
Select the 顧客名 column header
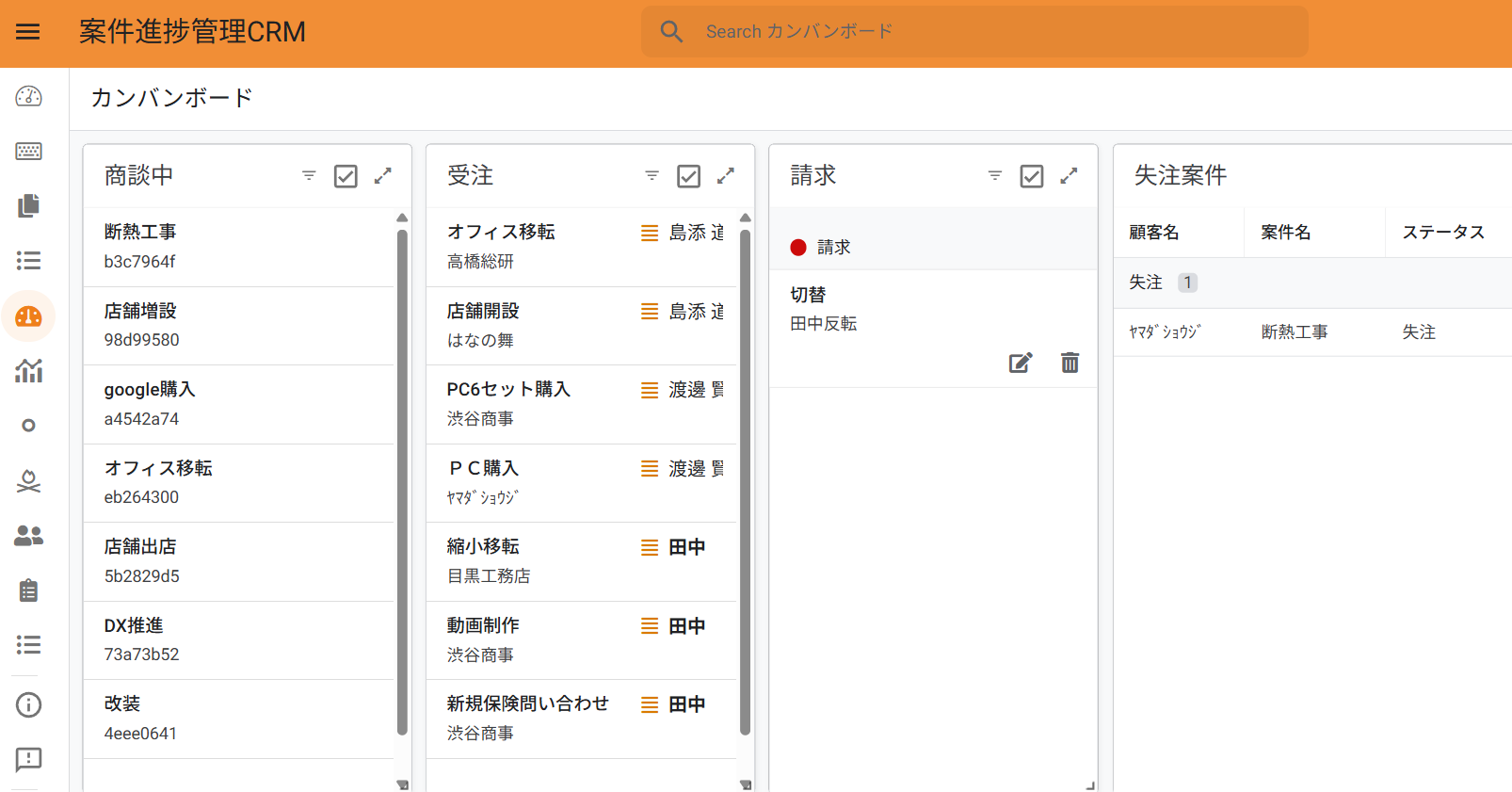[x=1154, y=233]
